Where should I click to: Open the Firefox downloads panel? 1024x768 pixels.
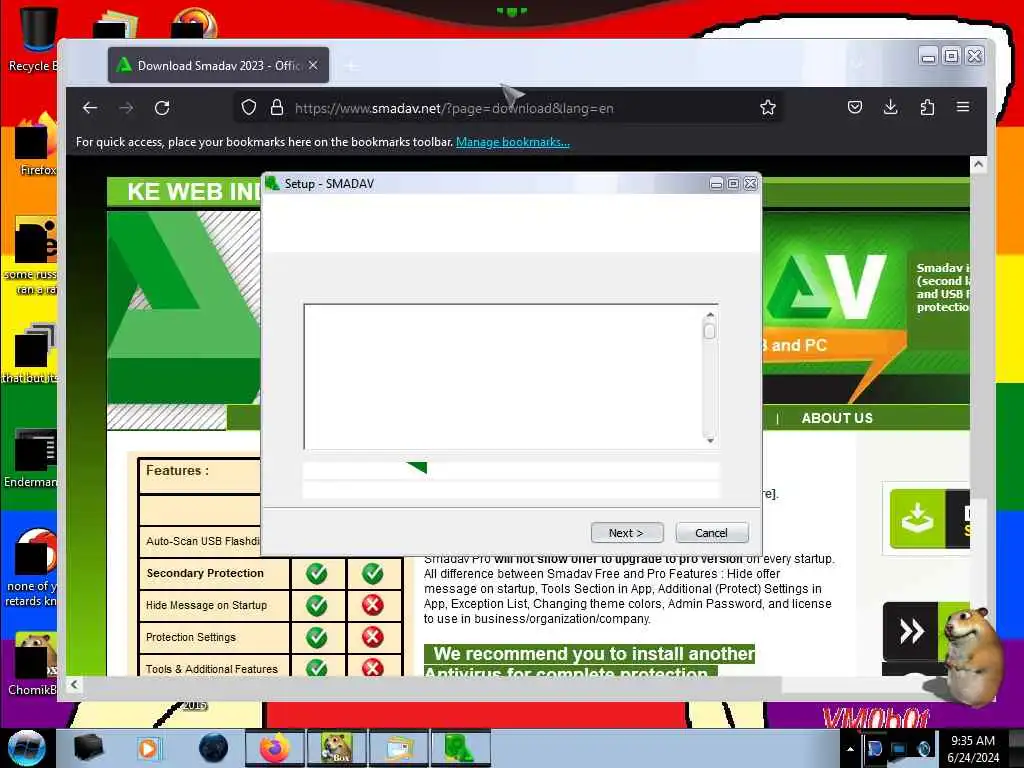point(891,107)
